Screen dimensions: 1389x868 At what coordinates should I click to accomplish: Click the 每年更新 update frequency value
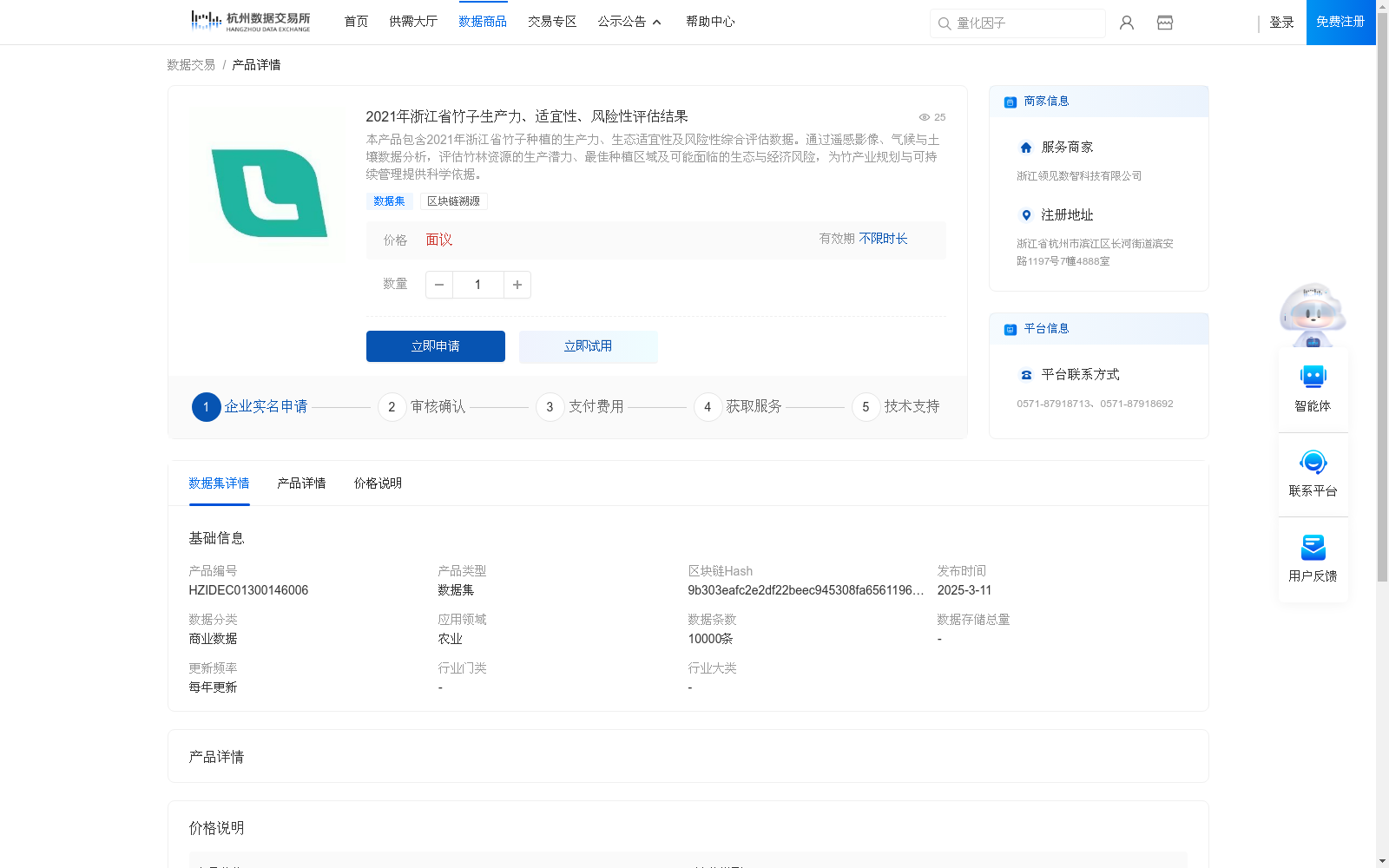(x=213, y=687)
